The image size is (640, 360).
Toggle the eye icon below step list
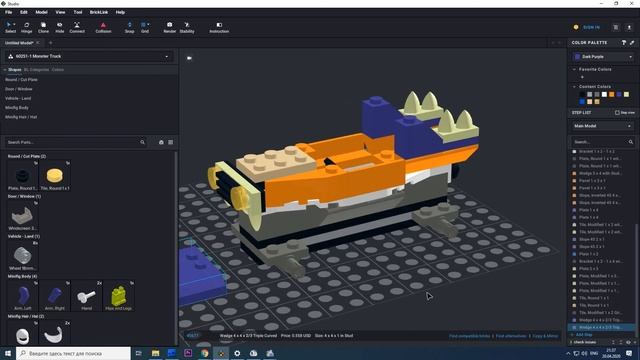[x=628, y=342]
